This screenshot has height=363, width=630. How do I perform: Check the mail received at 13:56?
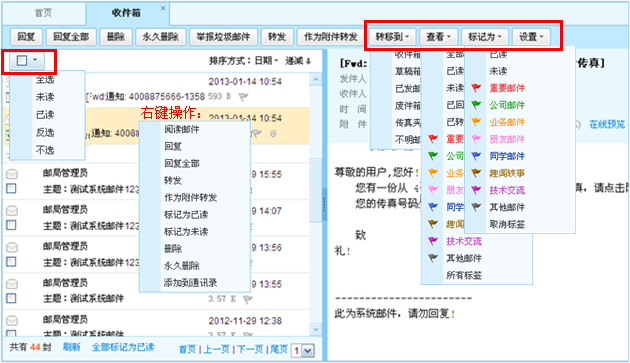coord(11,262)
